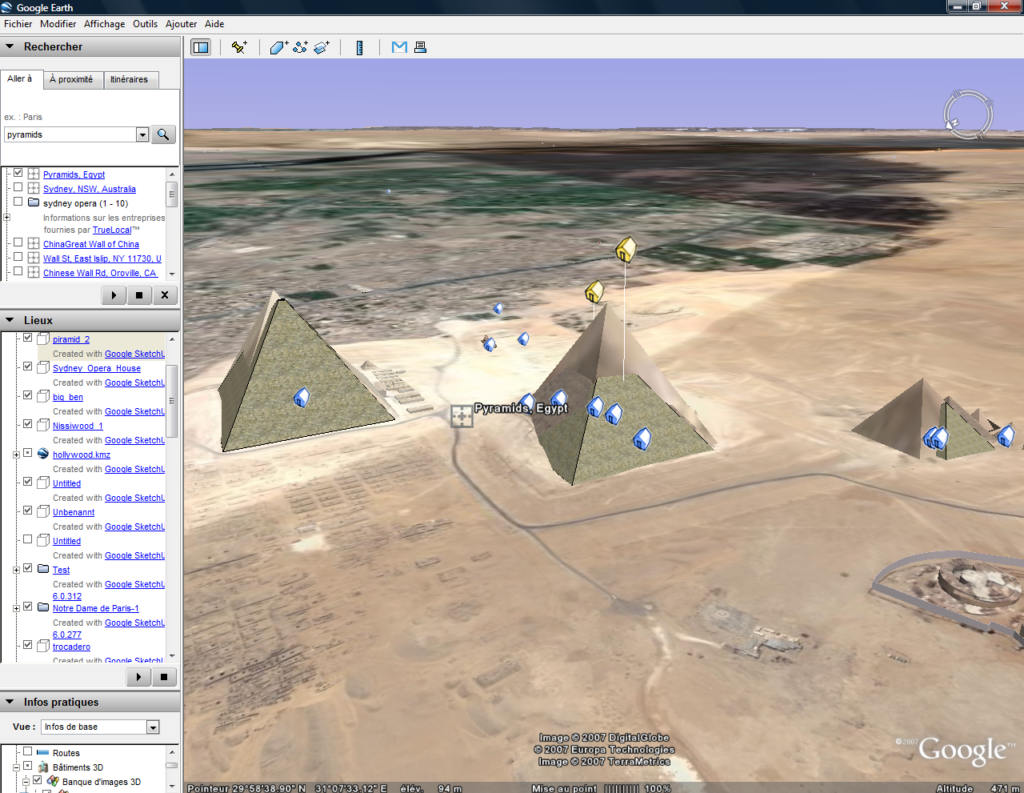Clear search results with the X button
Viewport: 1024px width, 793px height.
click(x=165, y=295)
